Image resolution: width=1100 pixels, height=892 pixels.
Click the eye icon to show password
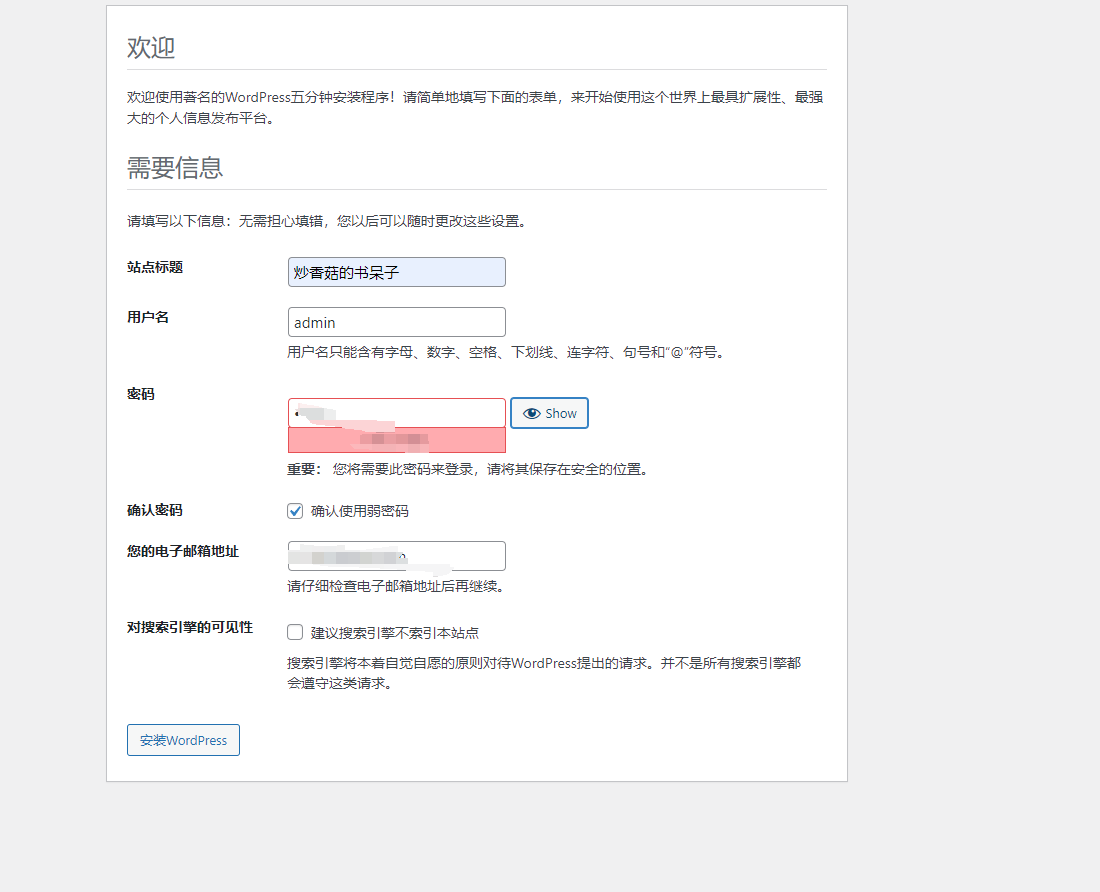[532, 413]
